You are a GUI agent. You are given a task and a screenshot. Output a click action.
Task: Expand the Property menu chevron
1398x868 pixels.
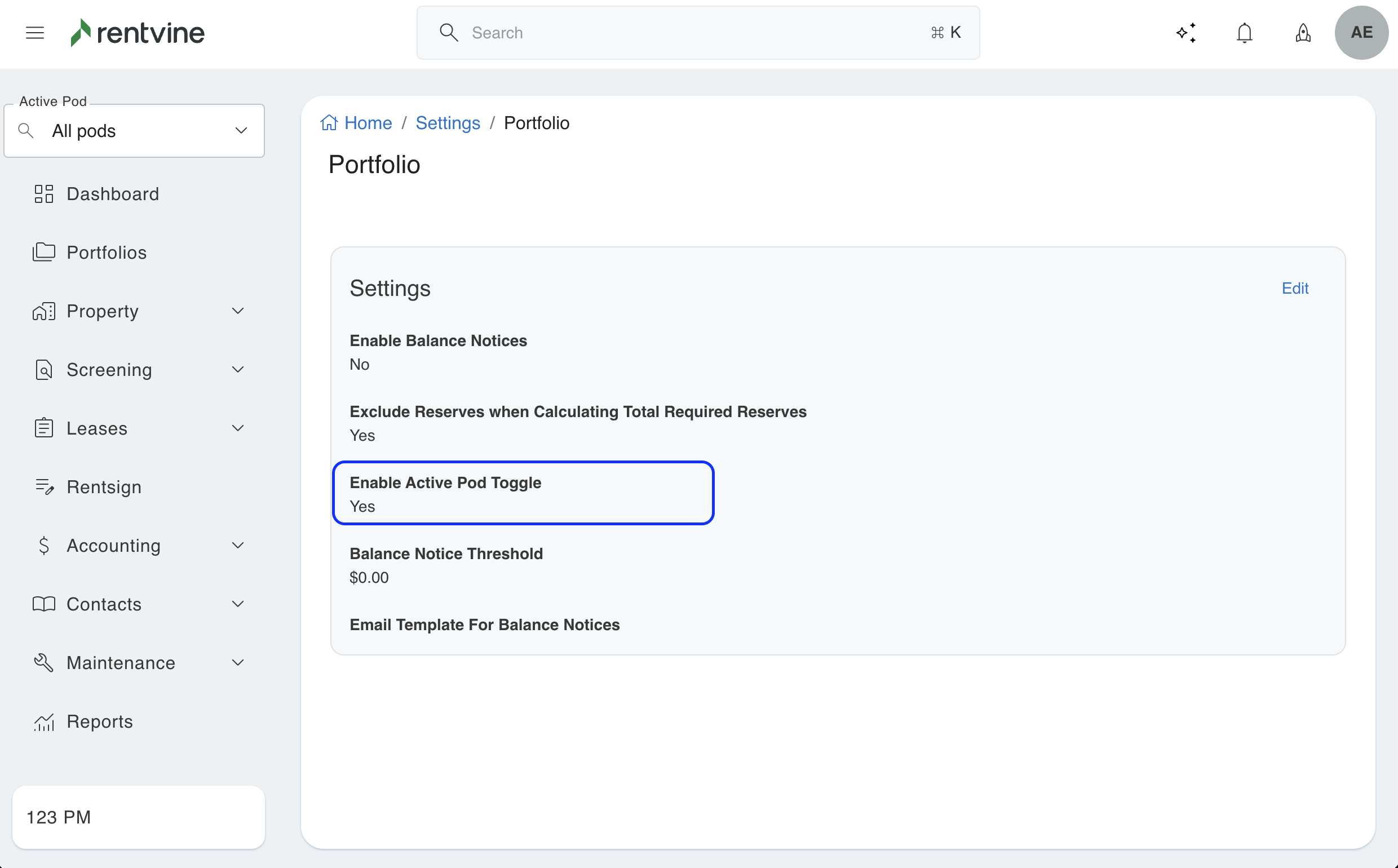click(x=238, y=311)
